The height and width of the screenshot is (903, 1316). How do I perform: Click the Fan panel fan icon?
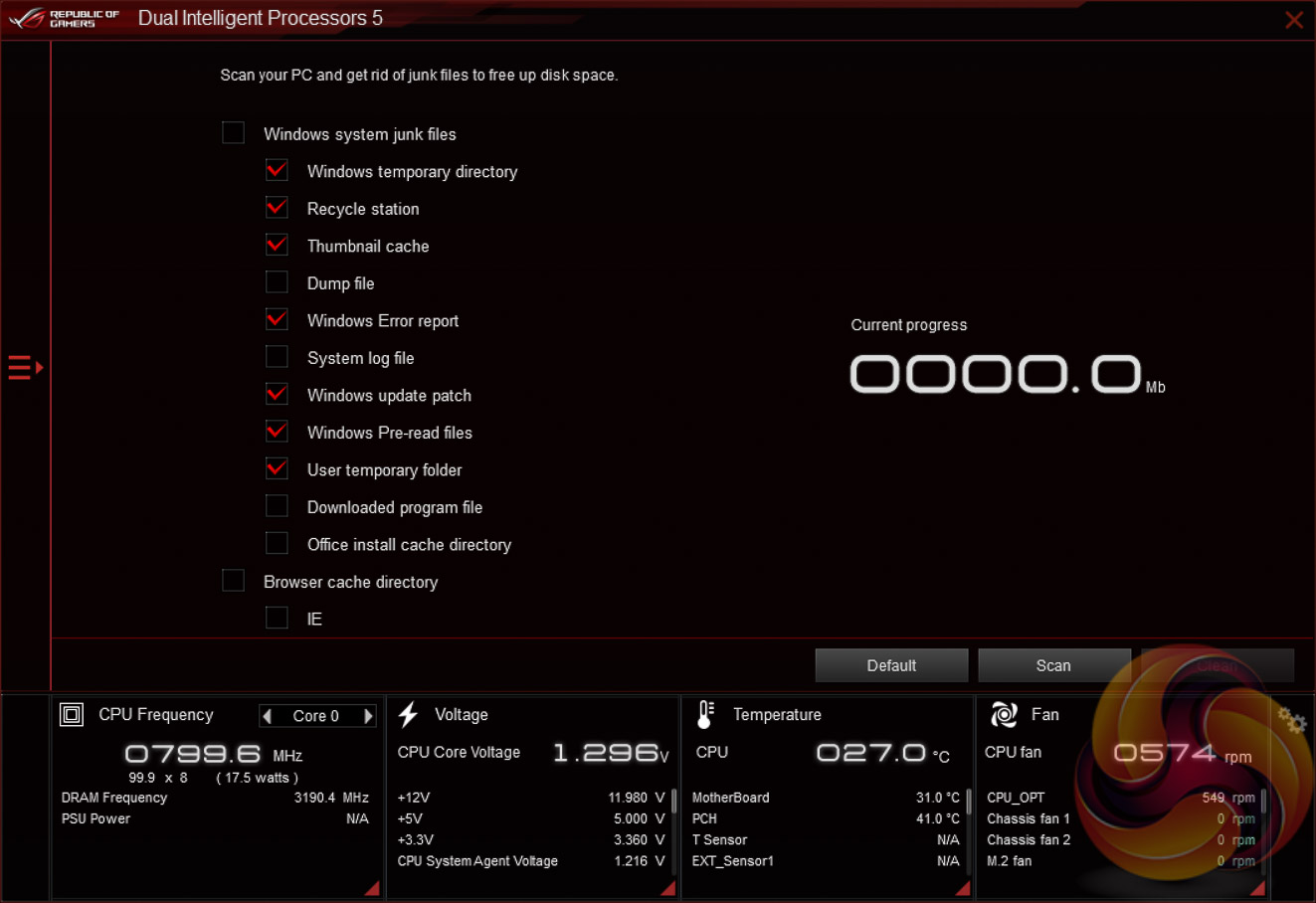tap(1004, 715)
